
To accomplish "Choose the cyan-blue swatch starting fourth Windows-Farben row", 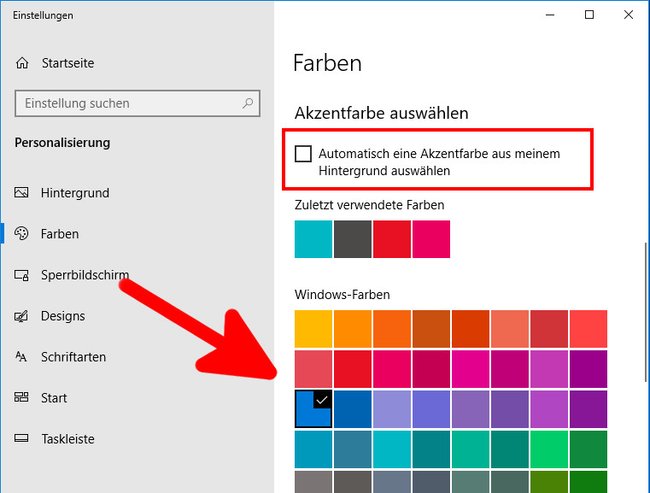I will (313, 449).
